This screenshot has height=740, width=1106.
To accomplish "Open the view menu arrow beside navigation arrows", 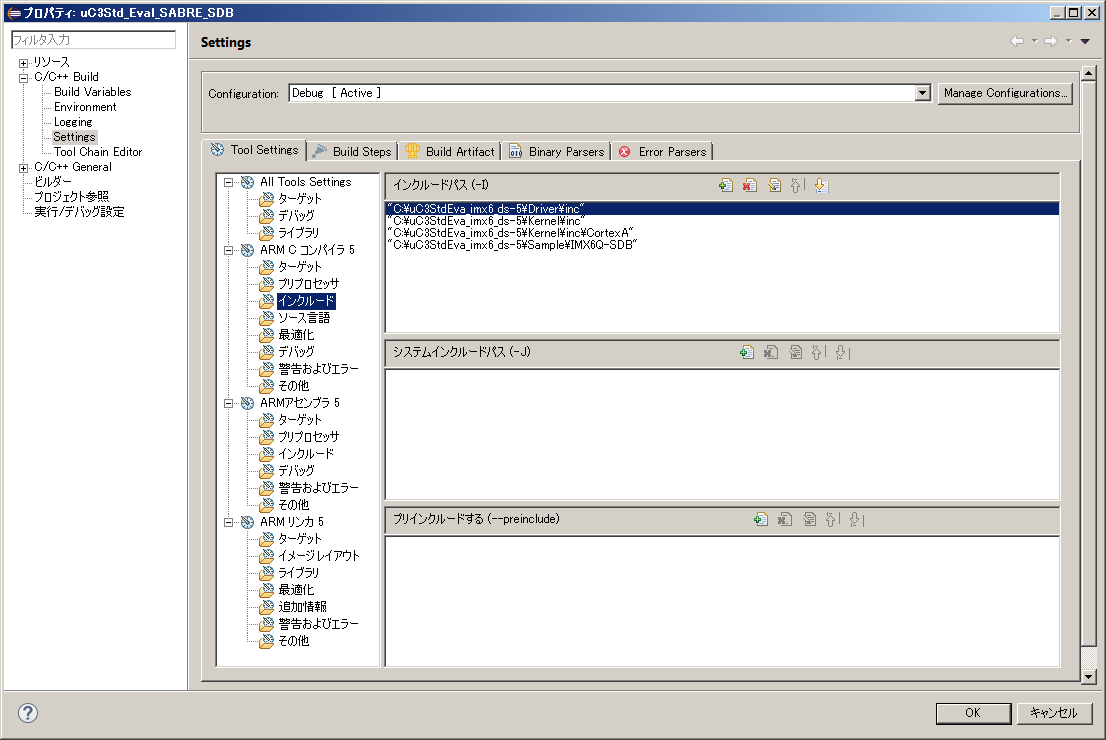I will click(x=1085, y=41).
